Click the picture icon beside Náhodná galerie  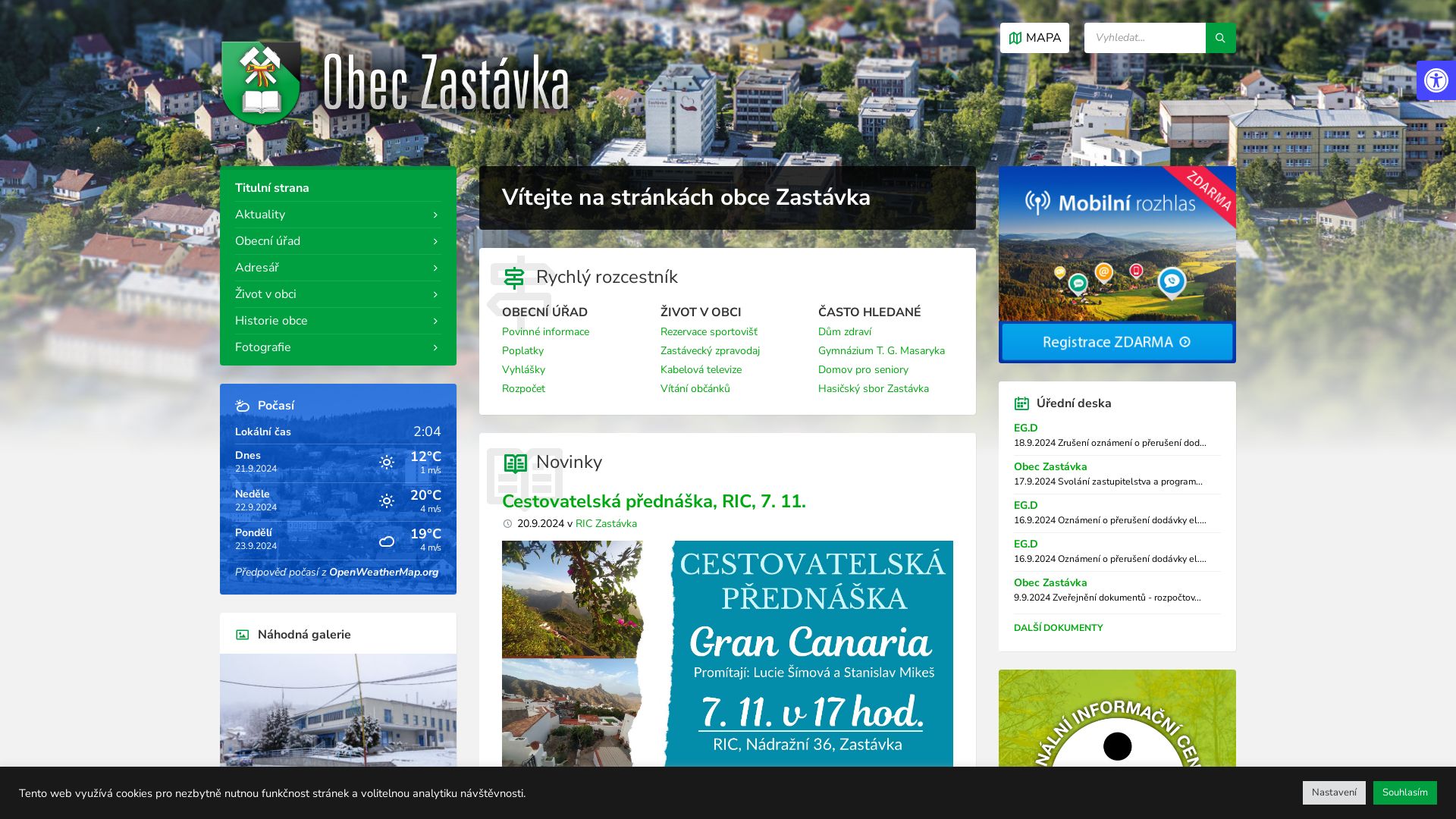(243, 635)
